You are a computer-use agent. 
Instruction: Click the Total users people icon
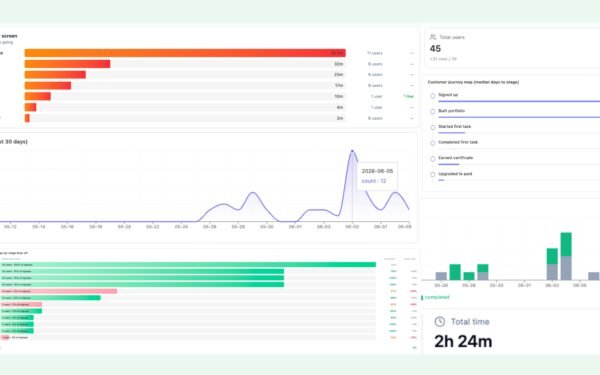433,37
